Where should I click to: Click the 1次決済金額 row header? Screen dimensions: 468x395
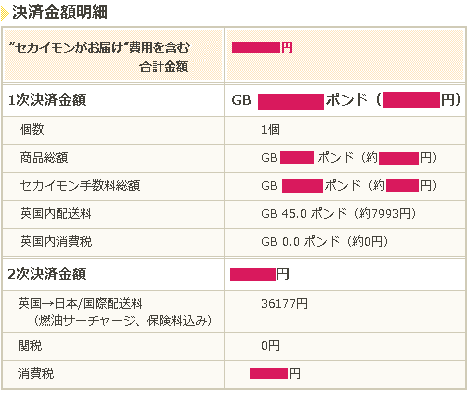[x=47, y=100]
